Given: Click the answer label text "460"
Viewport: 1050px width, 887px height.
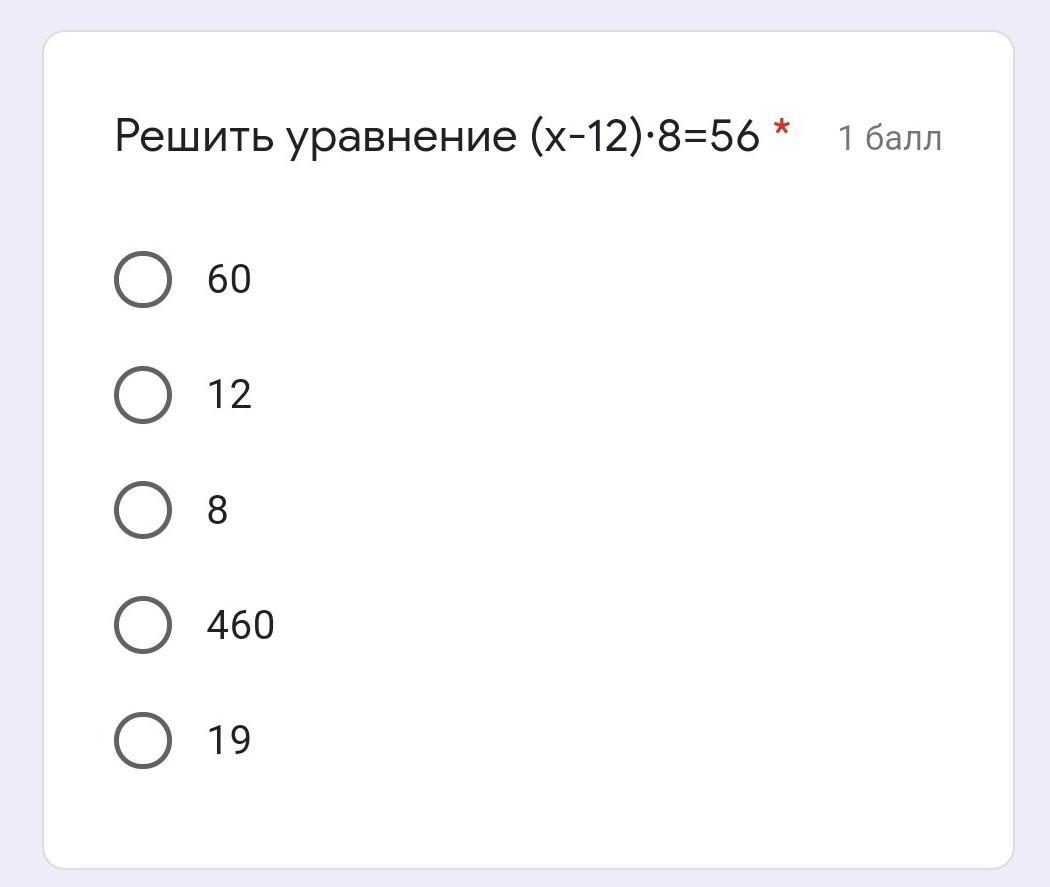Looking at the screenshot, I should [x=240, y=625].
